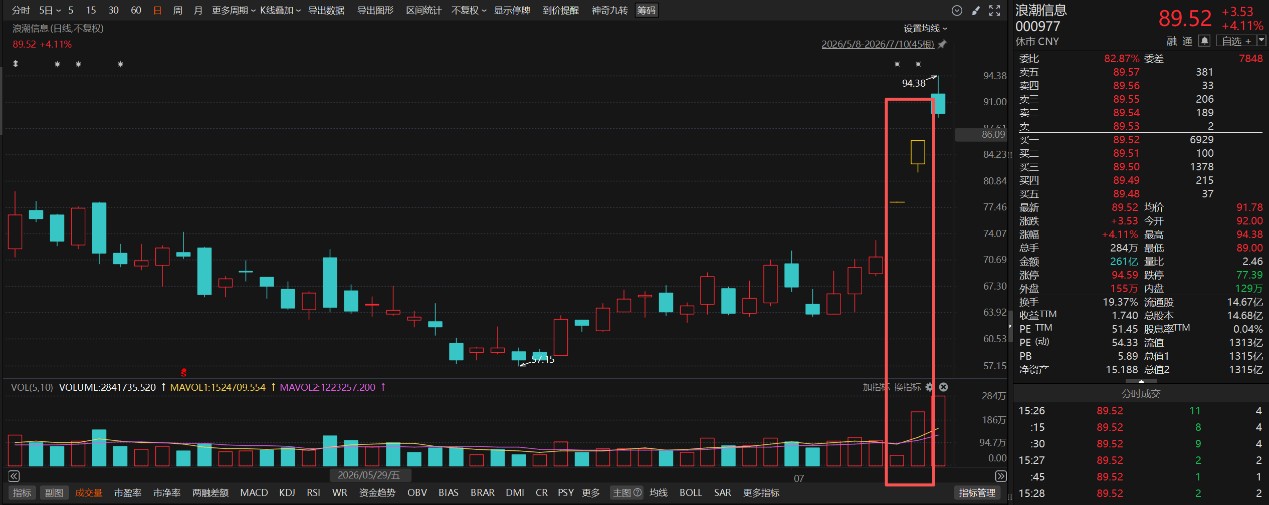Jump to chart end with right arrows
This screenshot has height=505, width=1269.
click(1001, 476)
